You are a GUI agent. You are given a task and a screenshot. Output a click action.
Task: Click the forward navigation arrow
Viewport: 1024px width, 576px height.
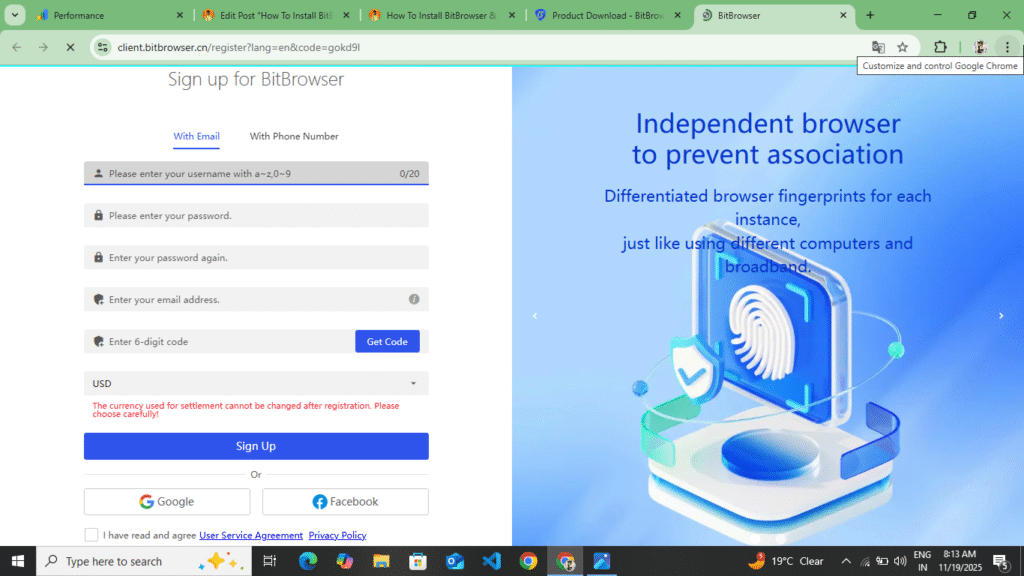[42, 47]
